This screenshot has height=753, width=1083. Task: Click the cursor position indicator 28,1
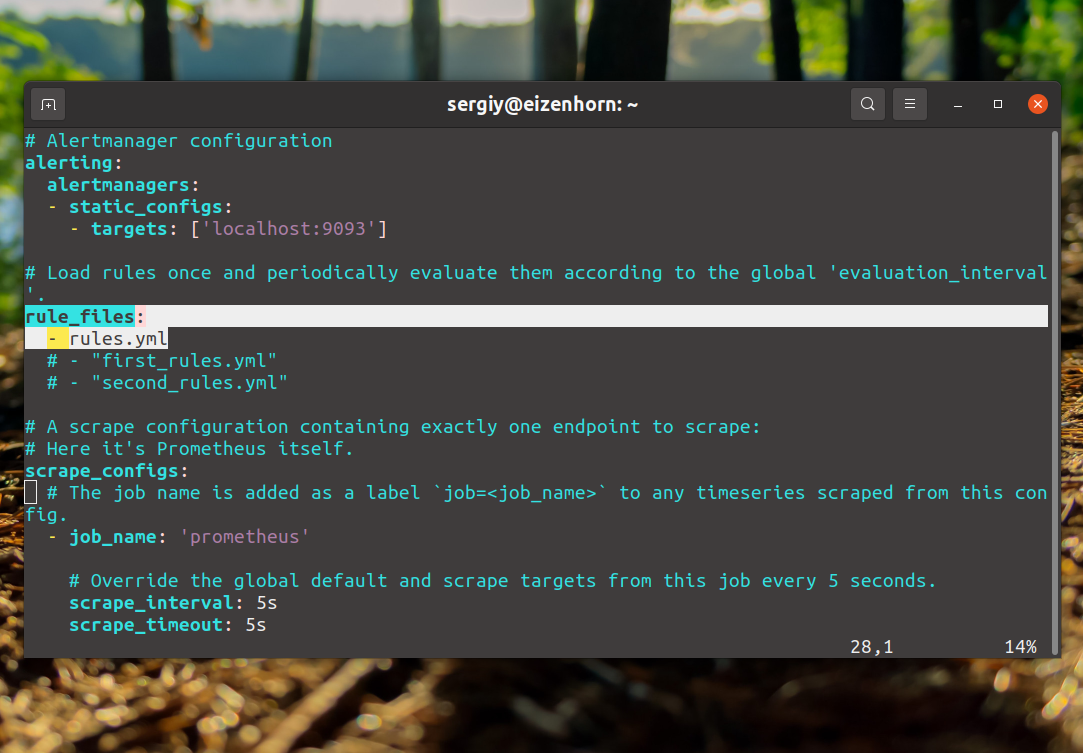tap(872, 647)
